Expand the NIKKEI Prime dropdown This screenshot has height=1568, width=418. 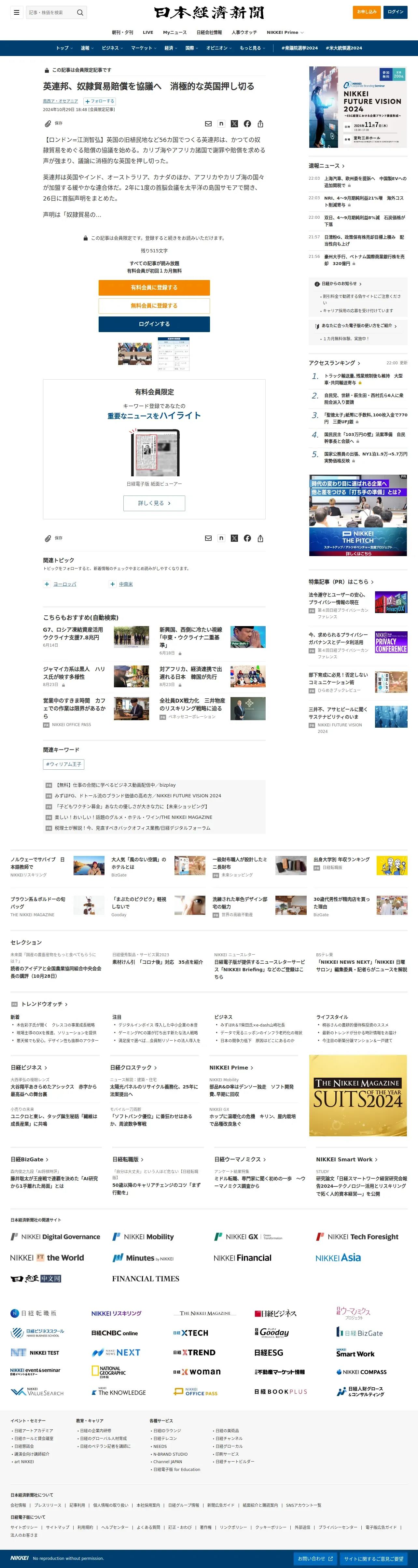pyautogui.click(x=285, y=32)
